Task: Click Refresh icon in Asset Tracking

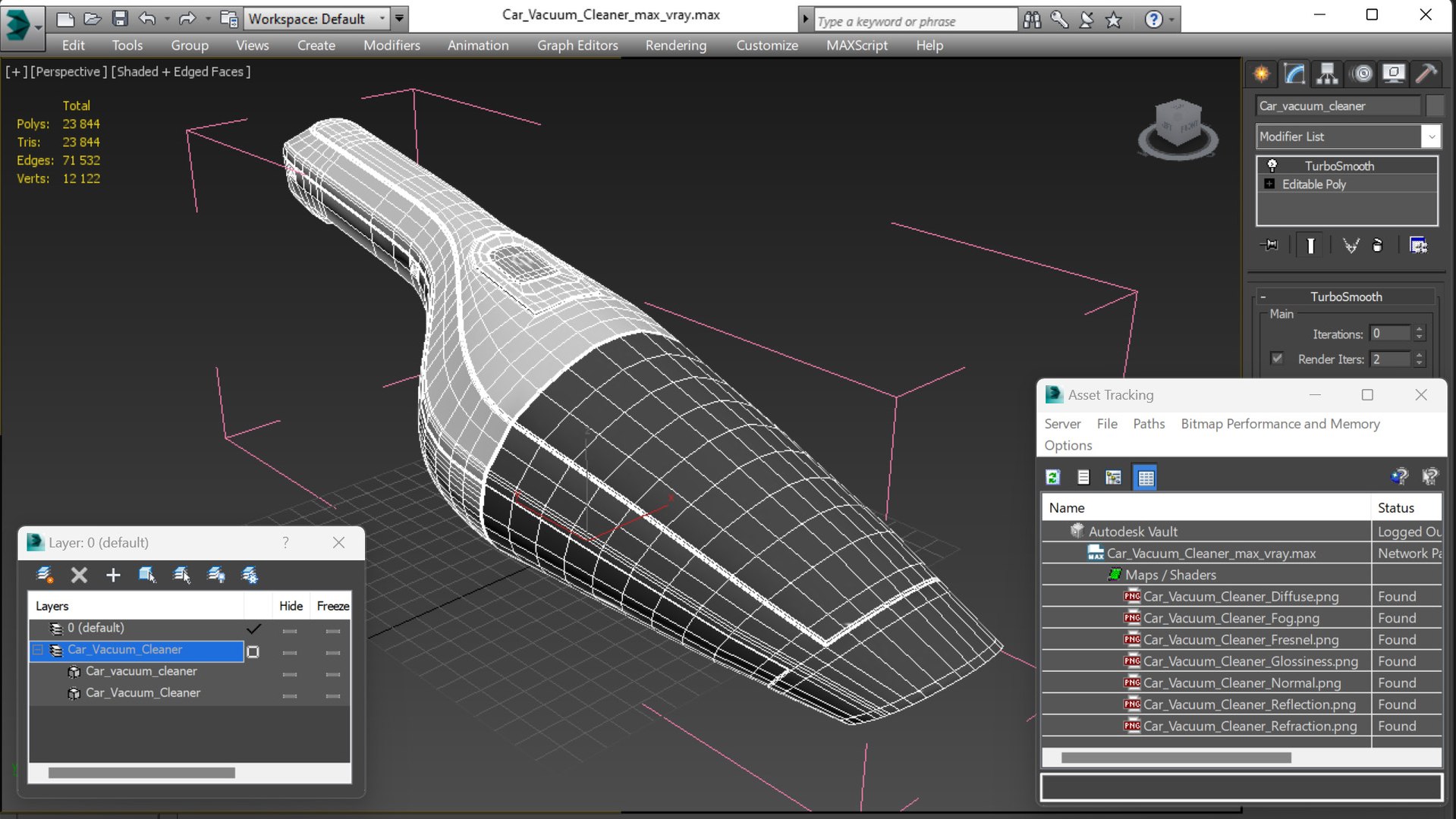Action: (1052, 477)
